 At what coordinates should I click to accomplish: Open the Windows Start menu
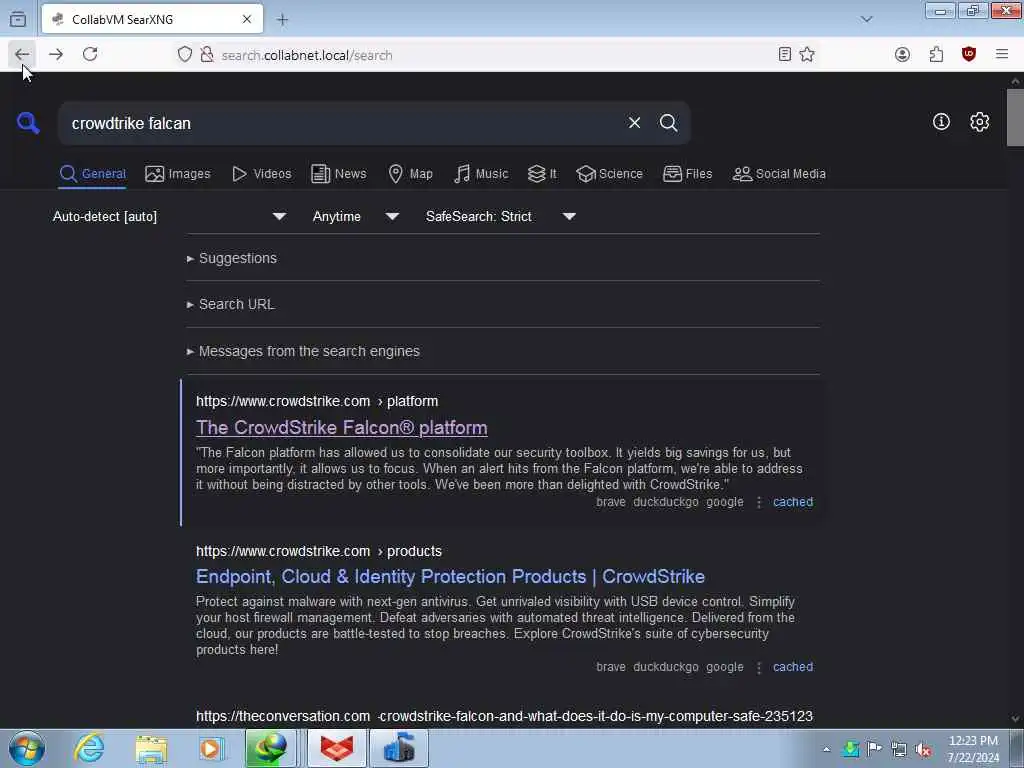(x=27, y=748)
